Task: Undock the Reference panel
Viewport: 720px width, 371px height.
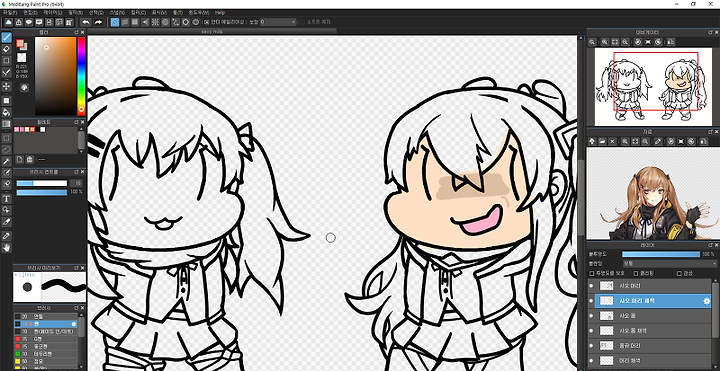Action: coord(710,132)
